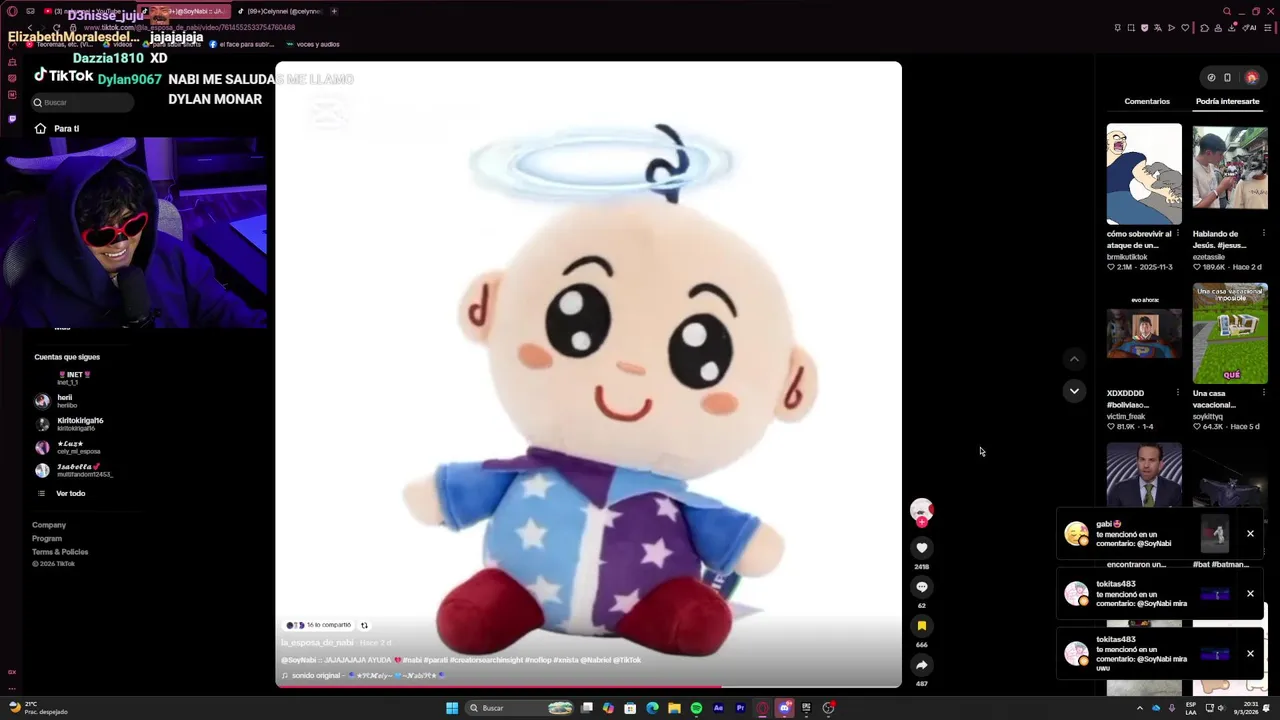Screen dimensions: 1280x720
Task: Open browser extensions puzzle icon
Action: point(1204,28)
